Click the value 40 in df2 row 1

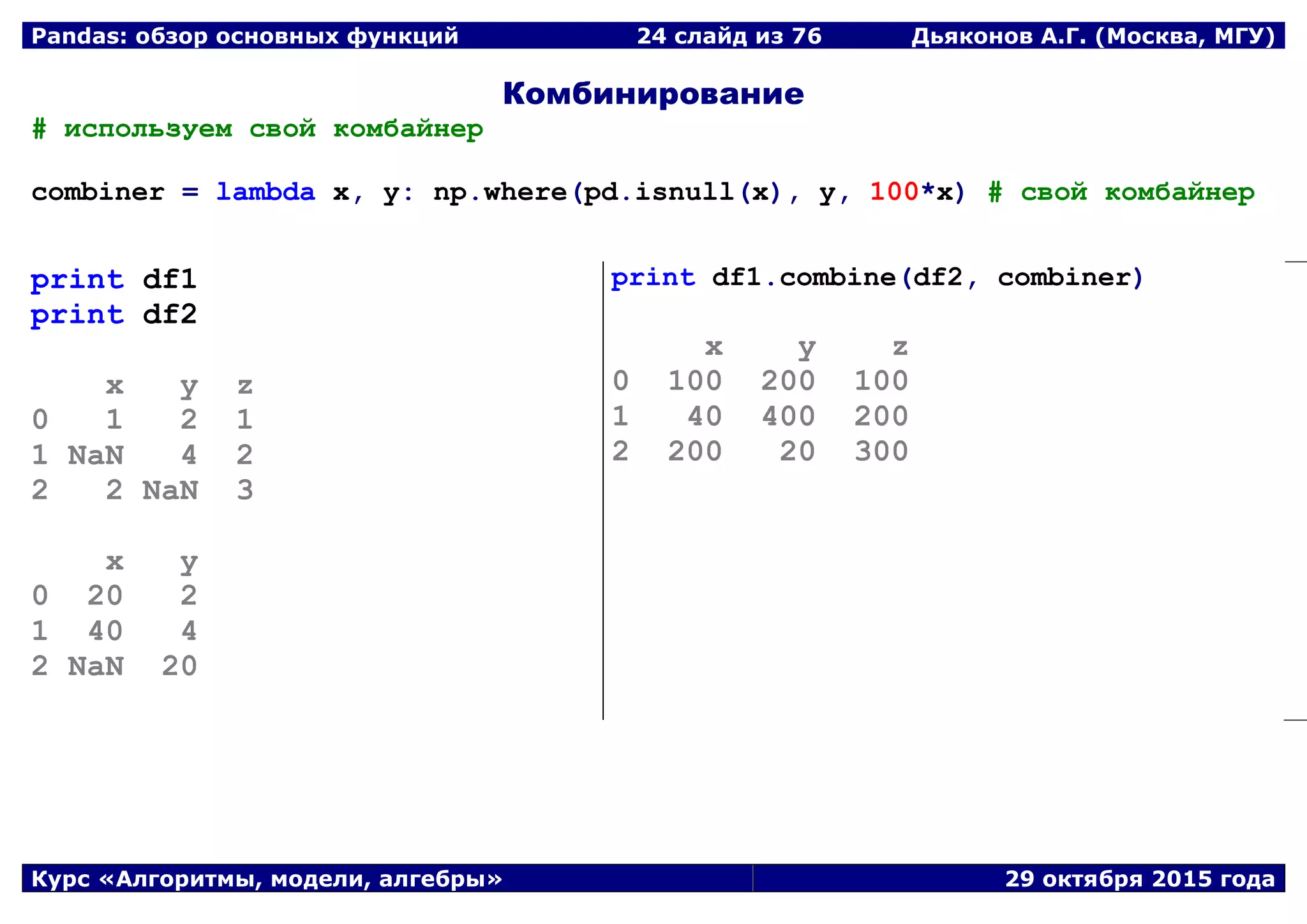coord(105,631)
